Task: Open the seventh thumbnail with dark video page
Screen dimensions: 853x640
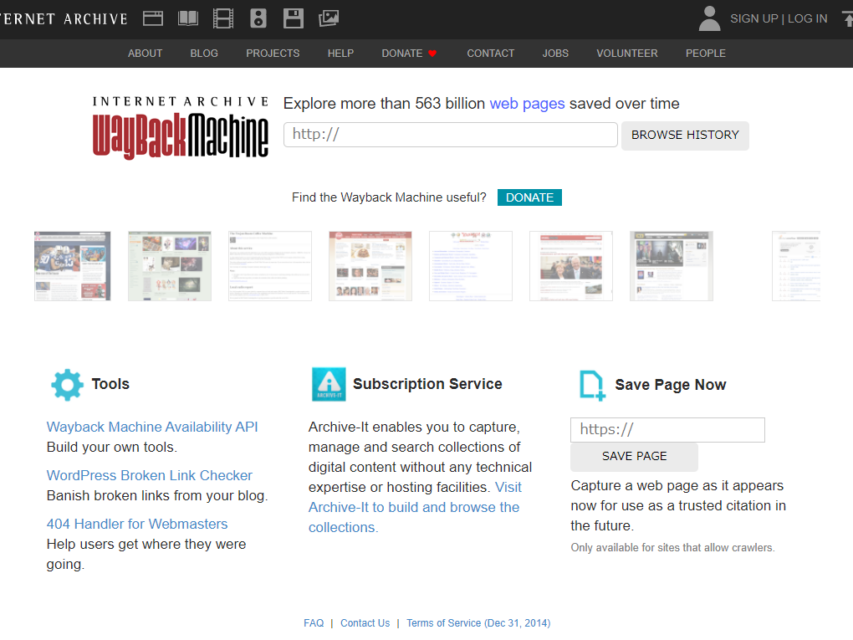Action: 671,266
